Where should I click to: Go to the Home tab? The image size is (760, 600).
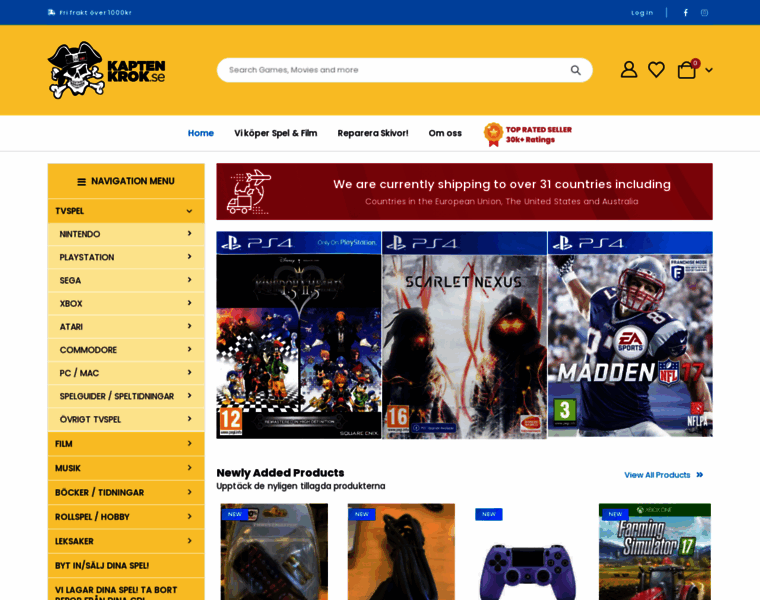click(x=201, y=133)
